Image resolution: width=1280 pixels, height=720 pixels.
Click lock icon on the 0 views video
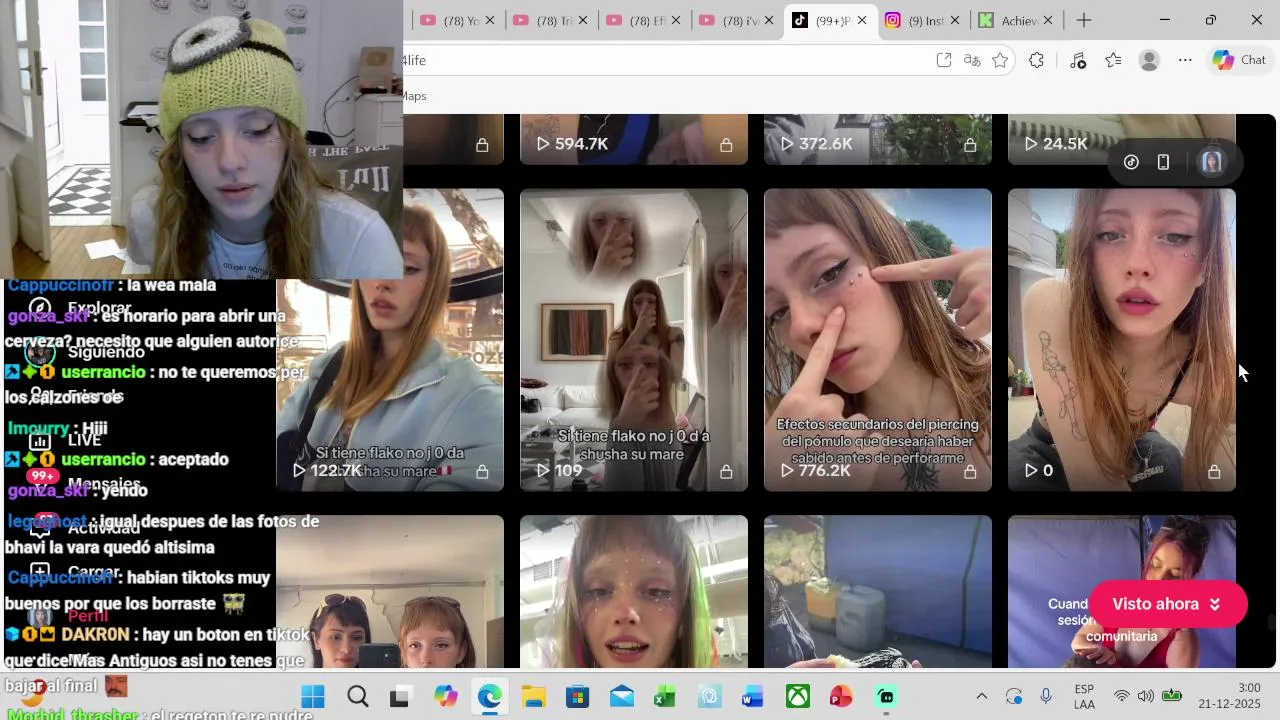coord(1214,471)
